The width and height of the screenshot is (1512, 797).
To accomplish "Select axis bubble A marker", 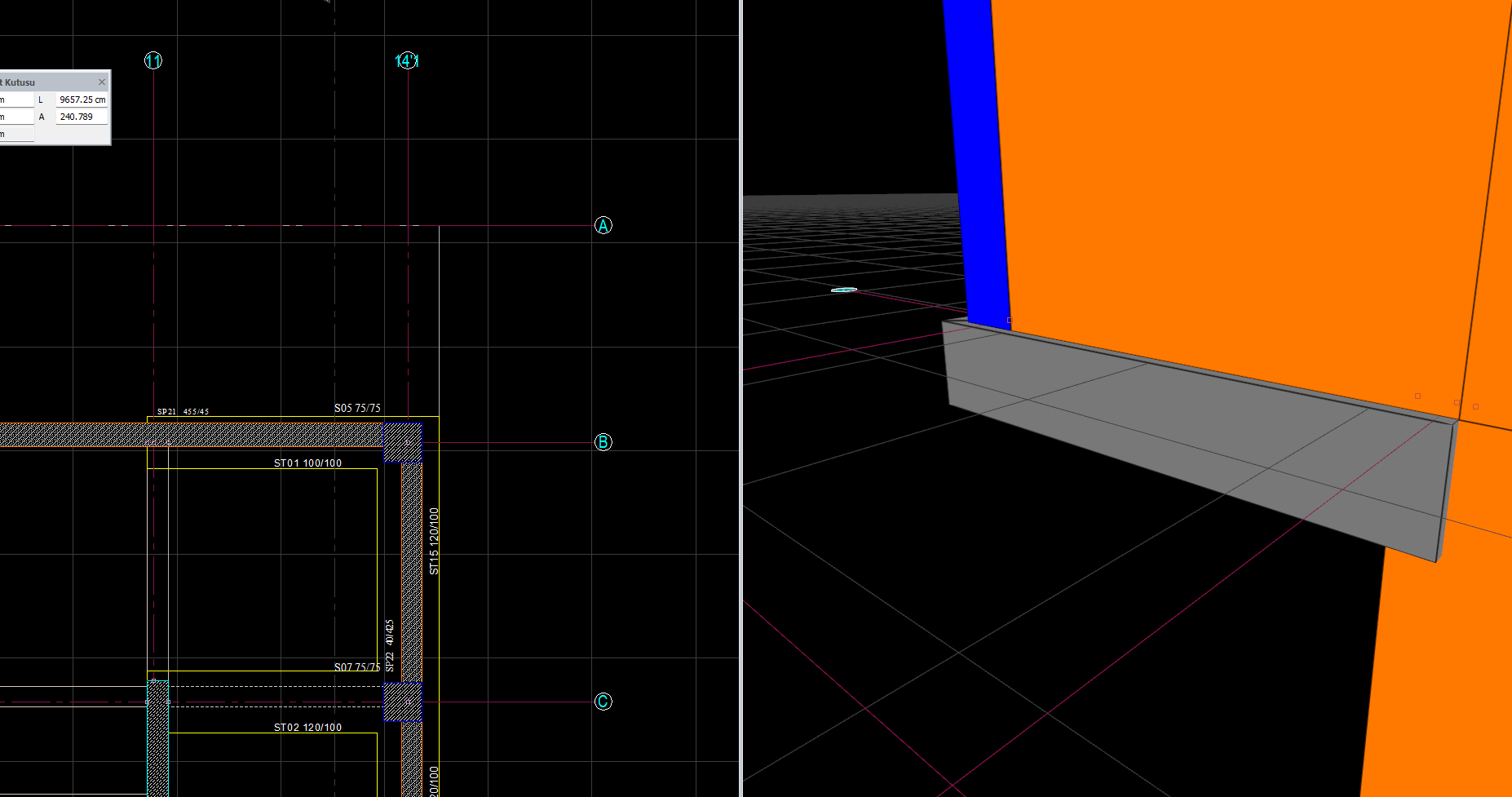I will pyautogui.click(x=603, y=226).
